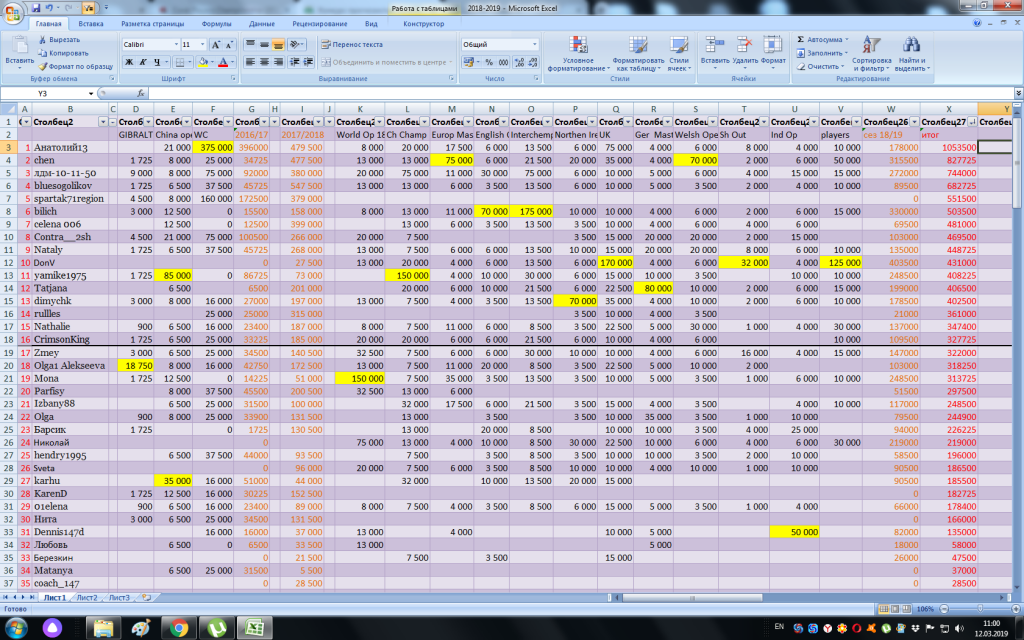Switch to the Формулы ribbon tab
Viewport: 1024px width, 640px height.
point(216,22)
